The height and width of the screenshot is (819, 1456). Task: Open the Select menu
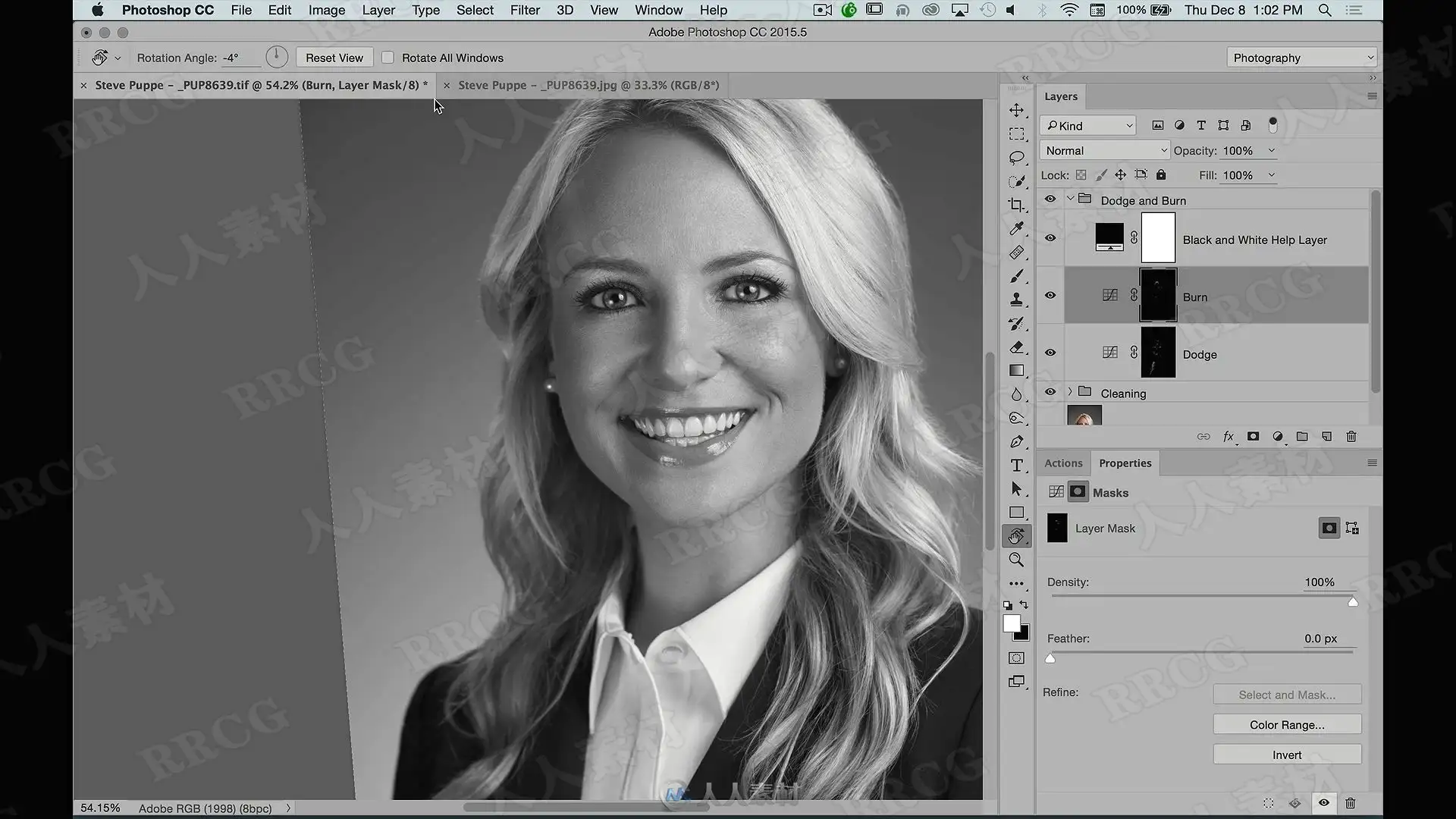(475, 10)
